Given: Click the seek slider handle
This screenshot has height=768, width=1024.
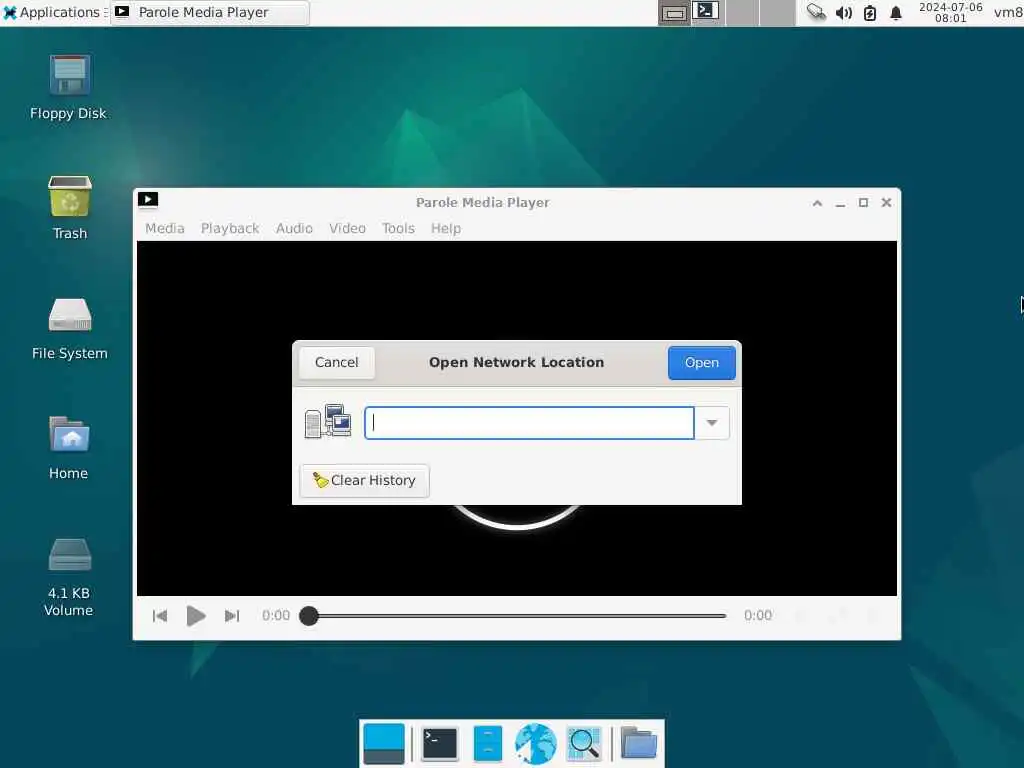Looking at the screenshot, I should pos(309,616).
